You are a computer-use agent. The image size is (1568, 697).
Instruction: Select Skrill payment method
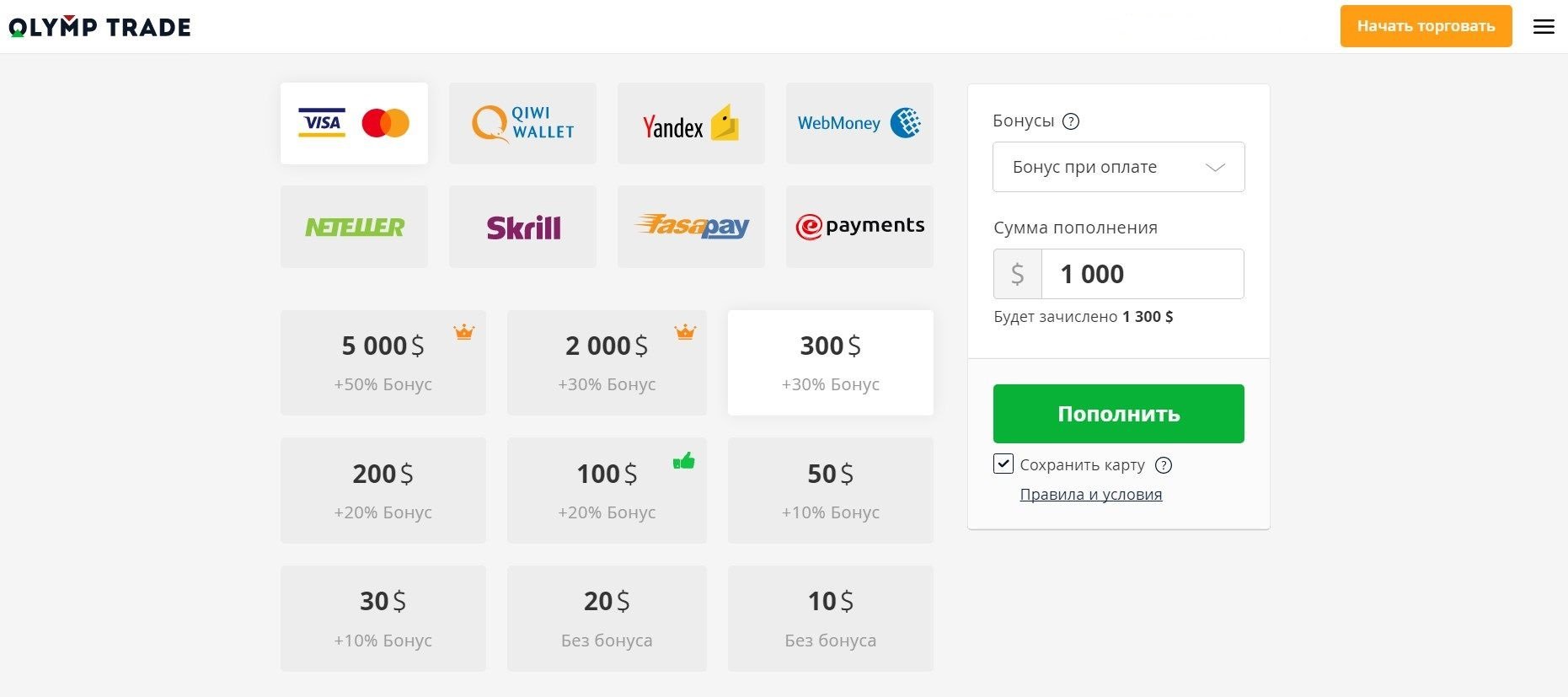pos(522,227)
